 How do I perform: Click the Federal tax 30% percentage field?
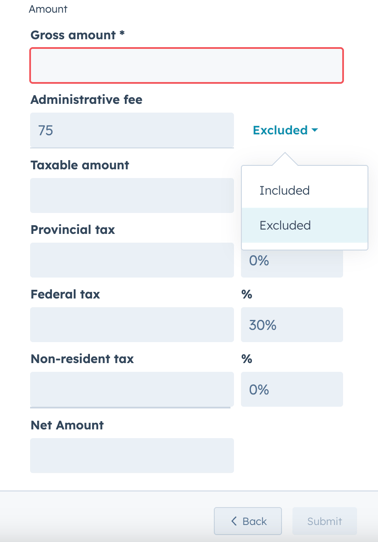click(x=292, y=325)
